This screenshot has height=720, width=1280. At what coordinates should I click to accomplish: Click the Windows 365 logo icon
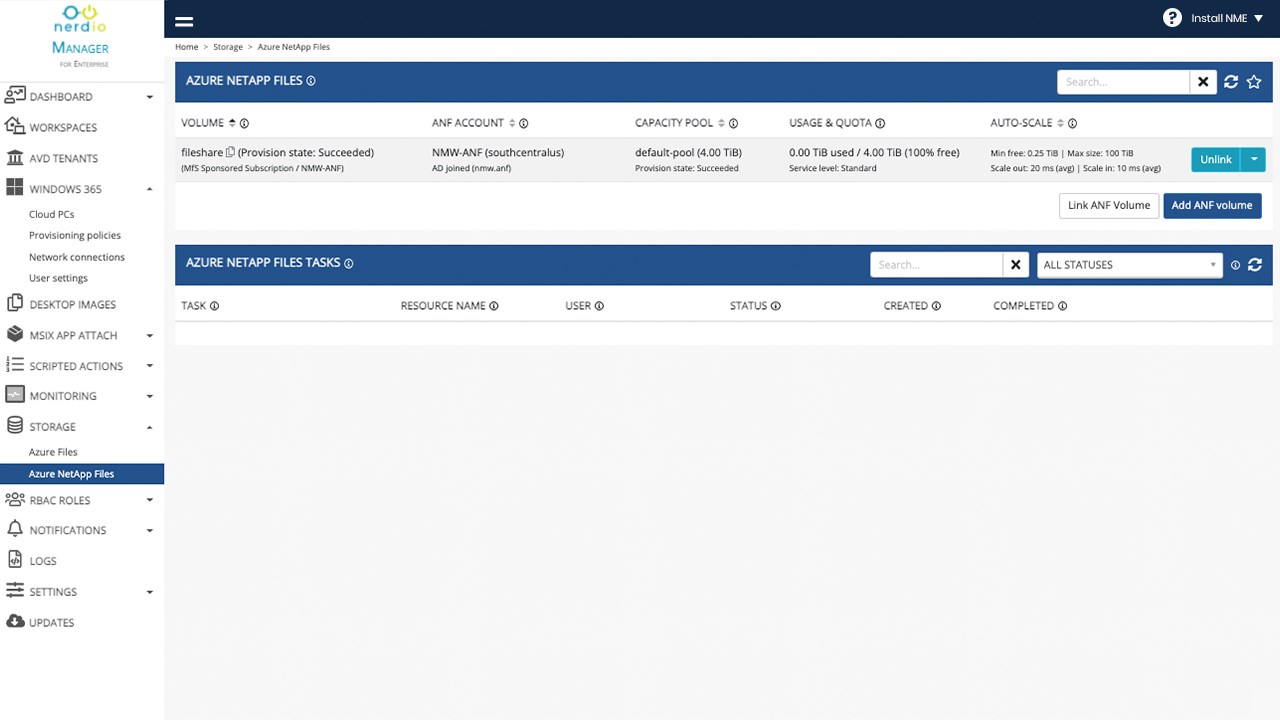(15, 188)
